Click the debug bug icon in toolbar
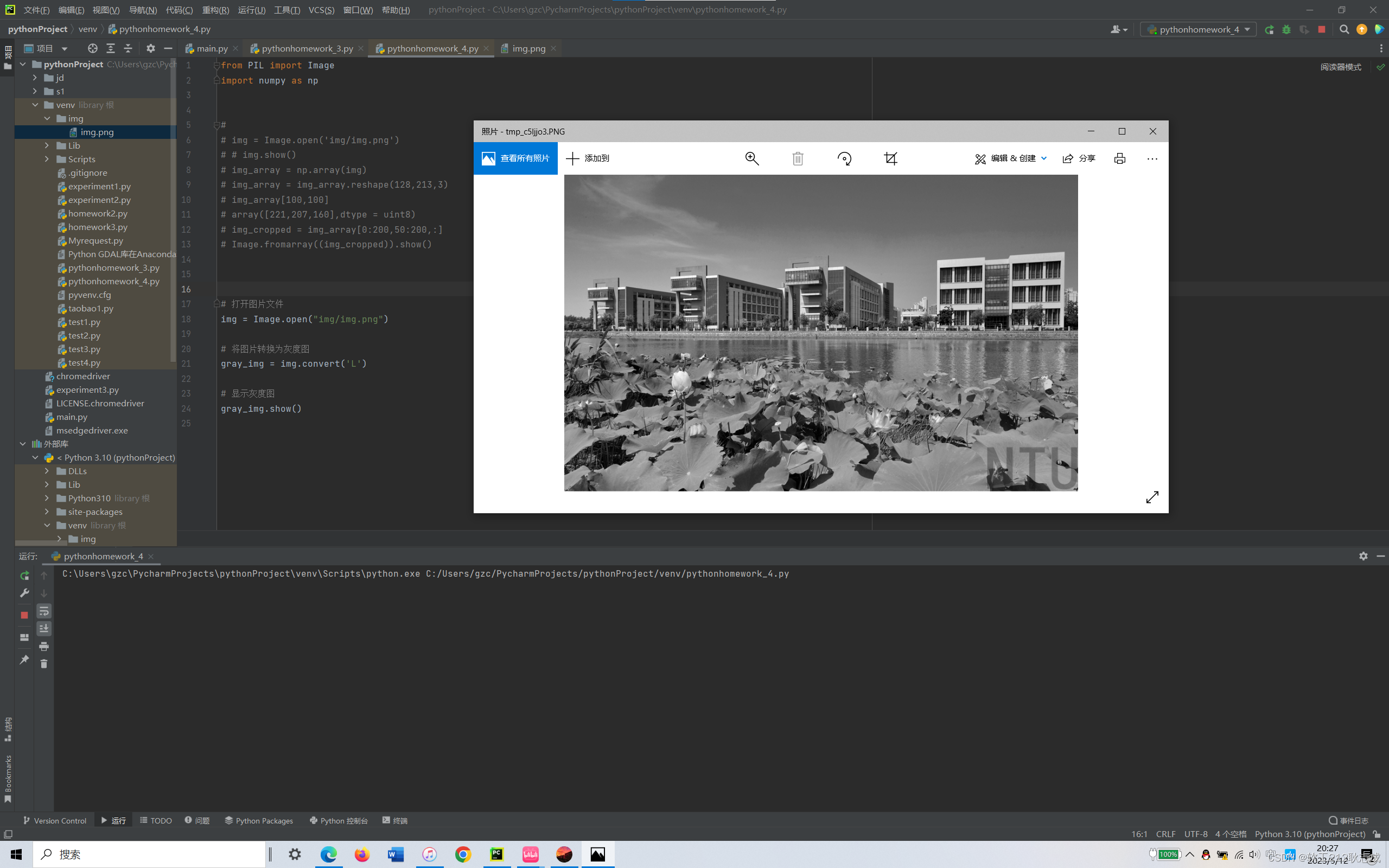 [1286, 29]
